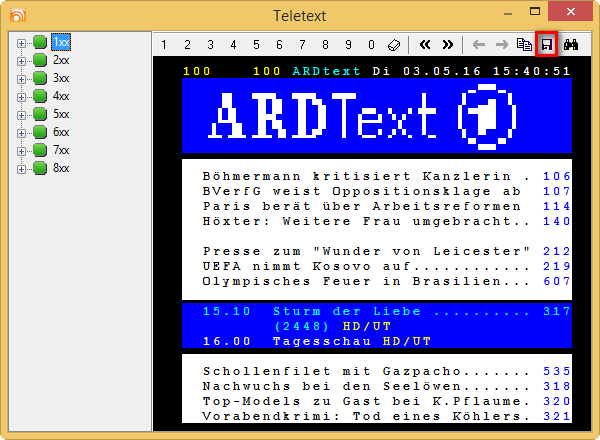Click the back arrow in toolbar
This screenshot has width=600, height=440.
479,45
